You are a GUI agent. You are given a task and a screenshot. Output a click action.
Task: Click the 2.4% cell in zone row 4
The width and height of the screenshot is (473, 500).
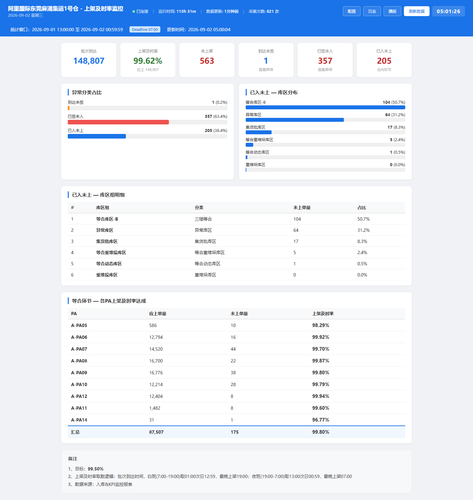(362, 253)
